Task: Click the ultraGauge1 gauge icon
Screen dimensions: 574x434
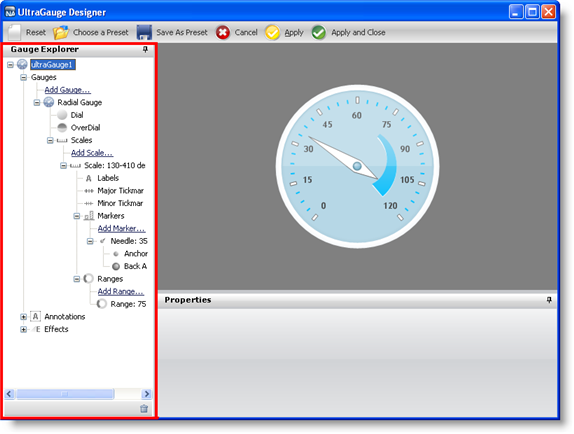Action: tap(22, 64)
